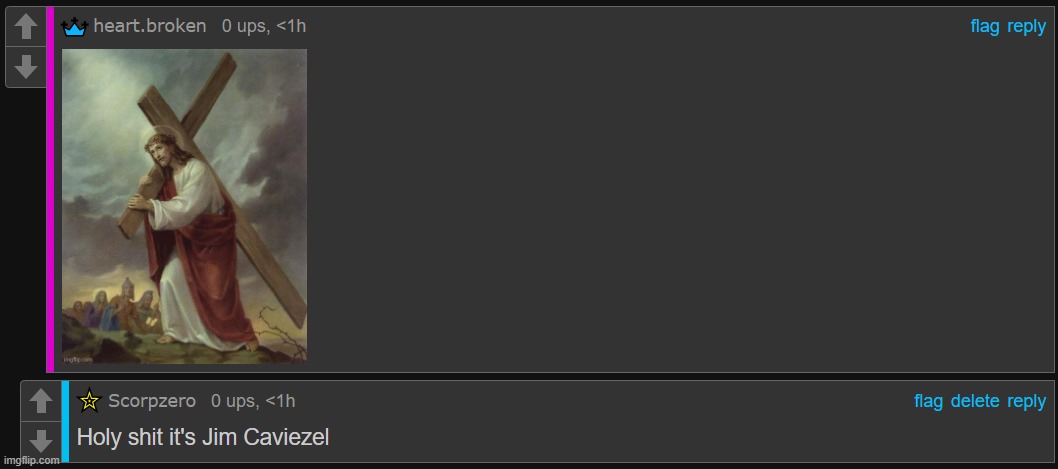Click the blue crown icon beside heart.broken
This screenshot has width=1058, height=469.
74,28
